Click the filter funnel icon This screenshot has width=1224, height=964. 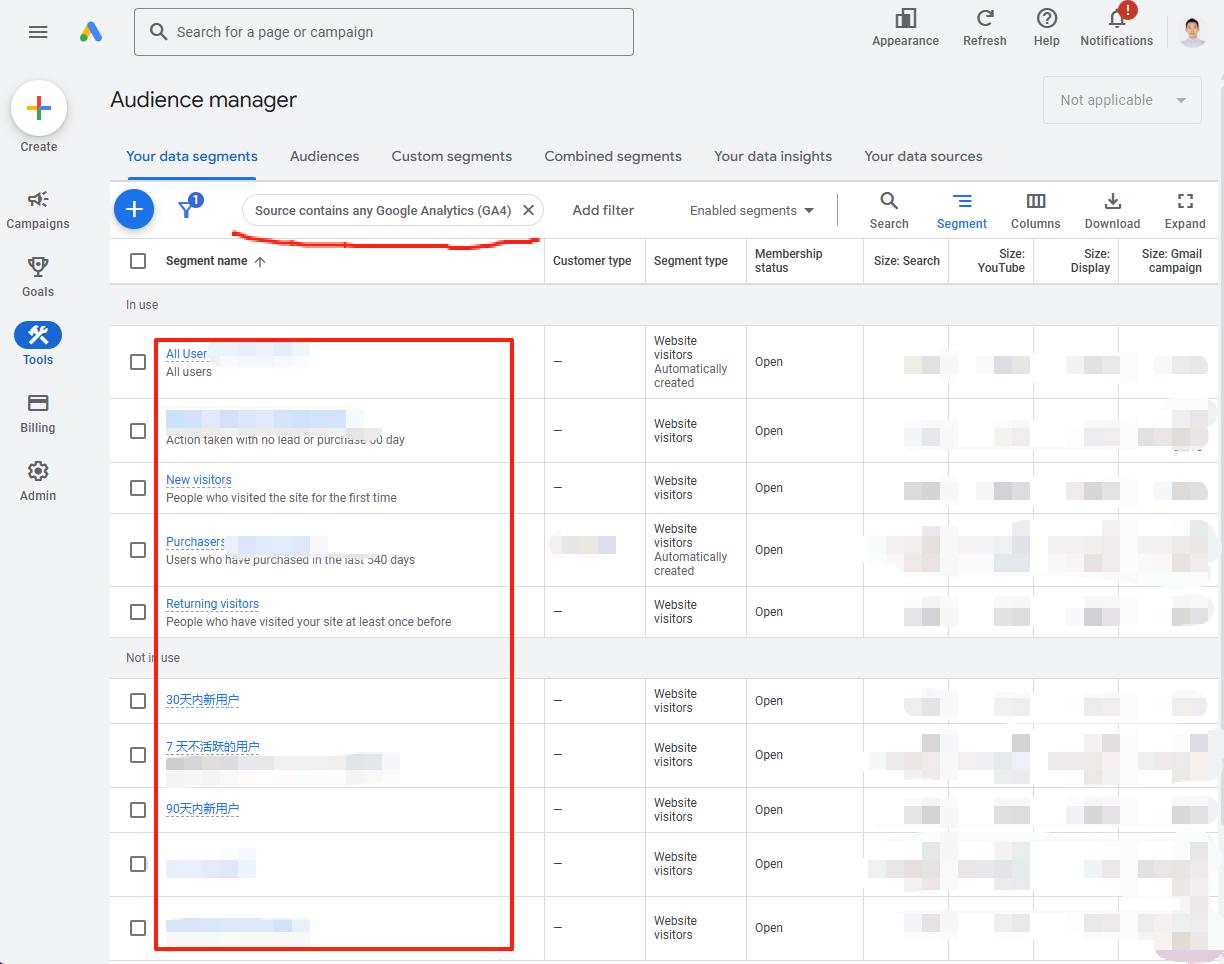click(186, 209)
